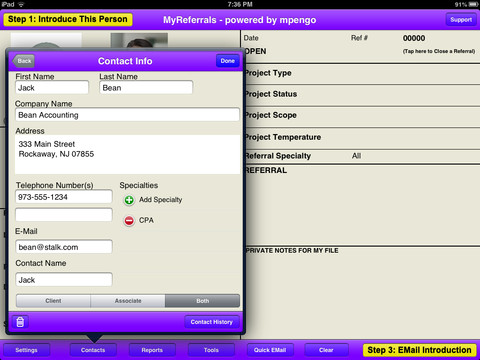480x360 pixels.
Task: Edit the Last Name field Bean
Action: click(146, 88)
